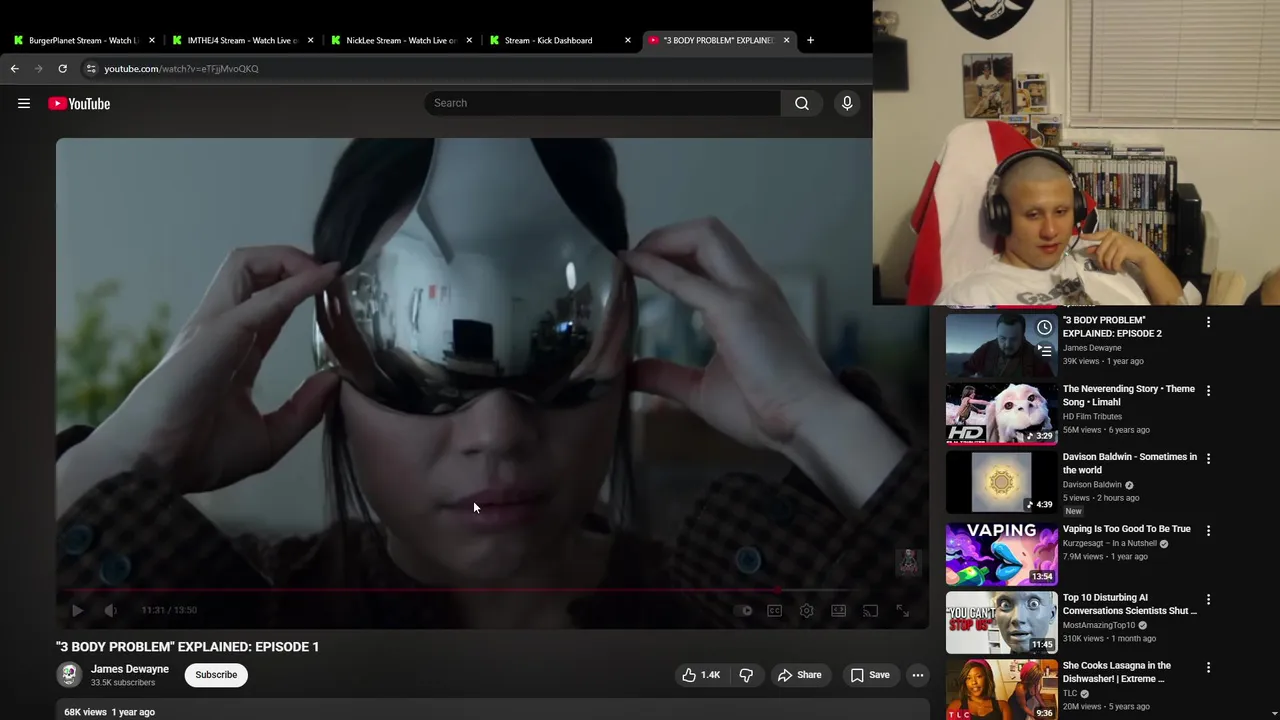Open options menu for Neverending Story video
The height and width of the screenshot is (720, 1280).
point(1208,390)
